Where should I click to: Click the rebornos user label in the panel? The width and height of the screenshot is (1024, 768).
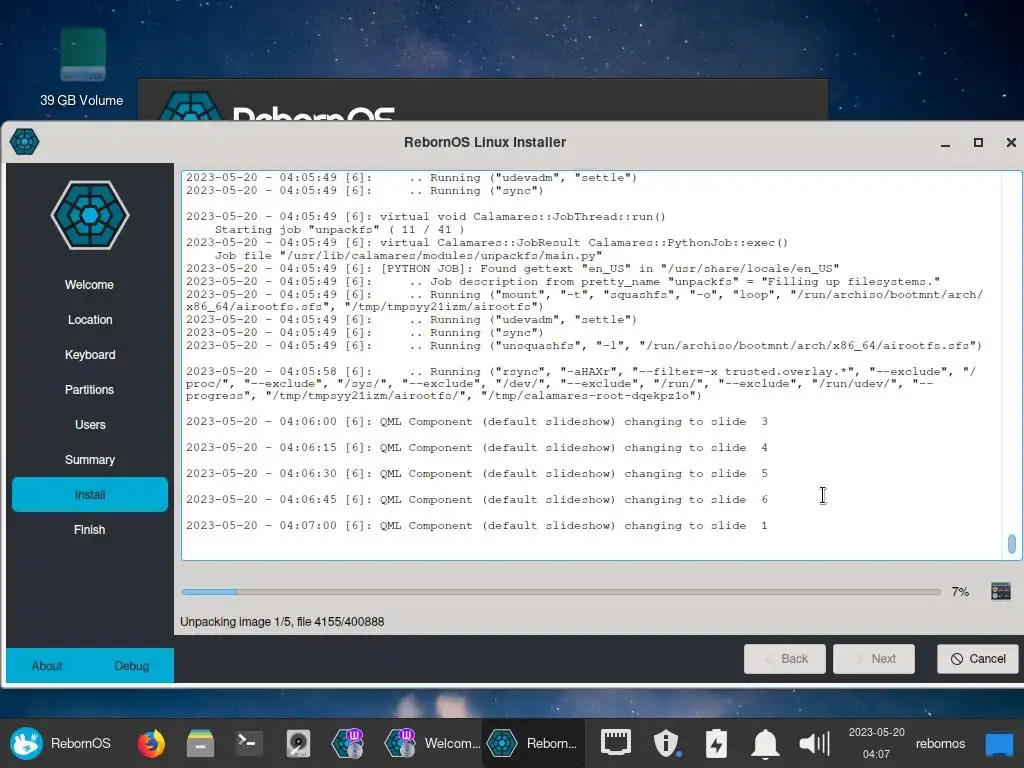940,743
